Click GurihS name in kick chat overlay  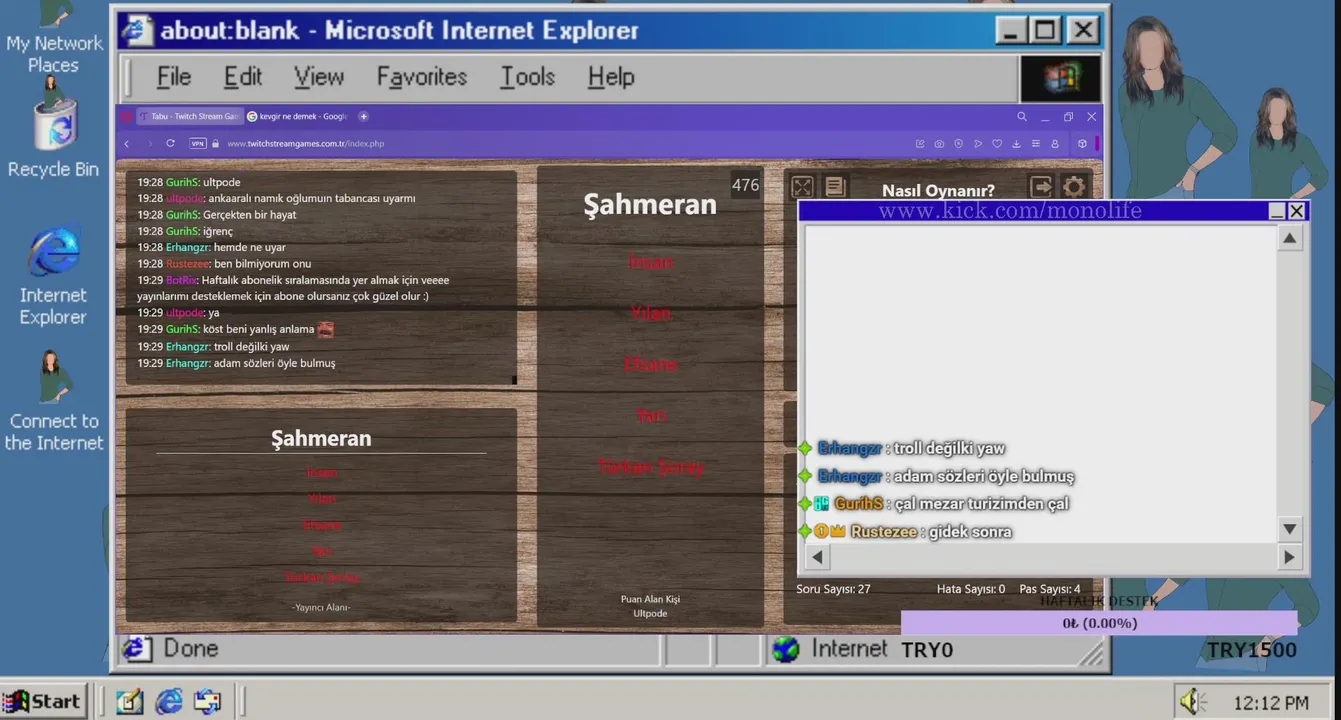pyautogui.click(x=858, y=504)
